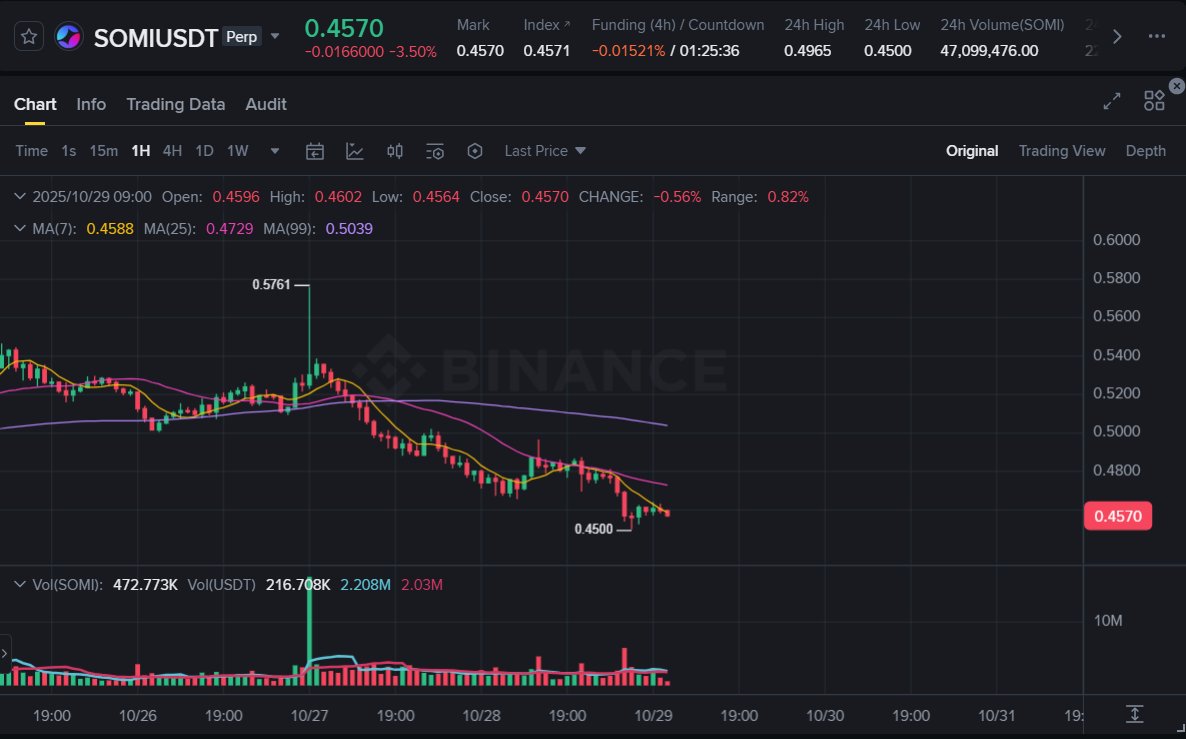The image size is (1186, 739).
Task: Click the MA(7) indicator value
Action: [x=110, y=228]
